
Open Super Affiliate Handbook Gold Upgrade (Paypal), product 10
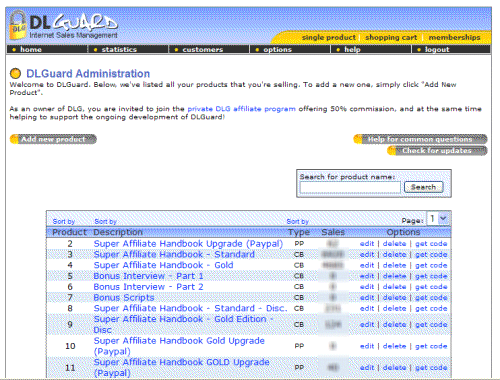(179, 346)
